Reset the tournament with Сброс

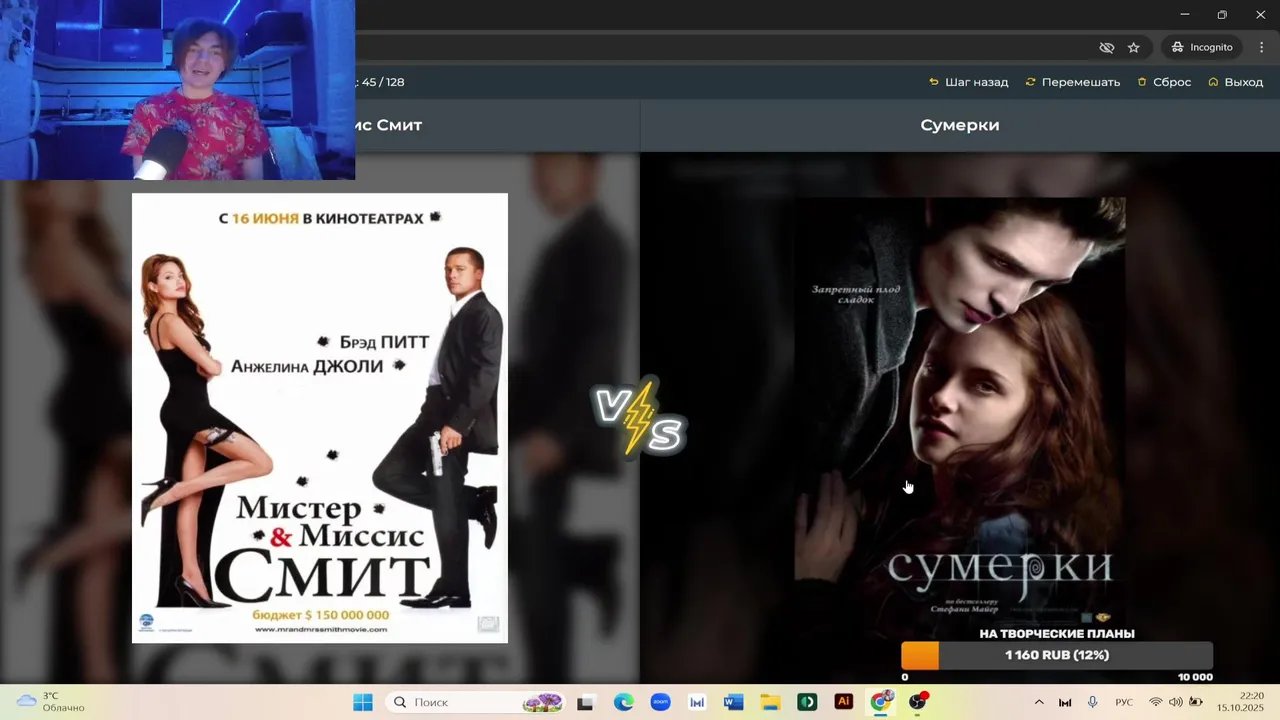coord(1164,82)
